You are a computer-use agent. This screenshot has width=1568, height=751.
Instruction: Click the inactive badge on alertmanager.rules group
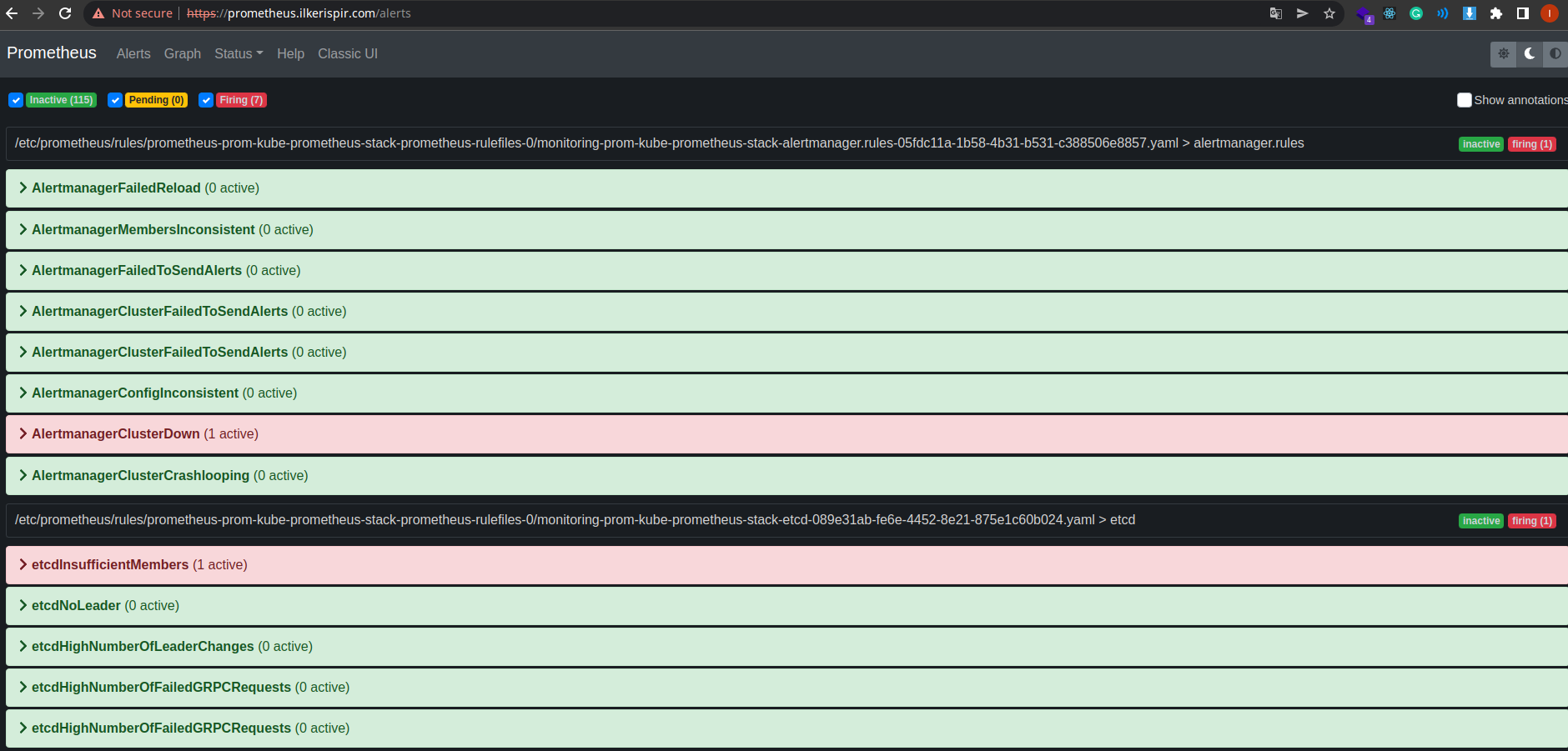click(x=1481, y=144)
